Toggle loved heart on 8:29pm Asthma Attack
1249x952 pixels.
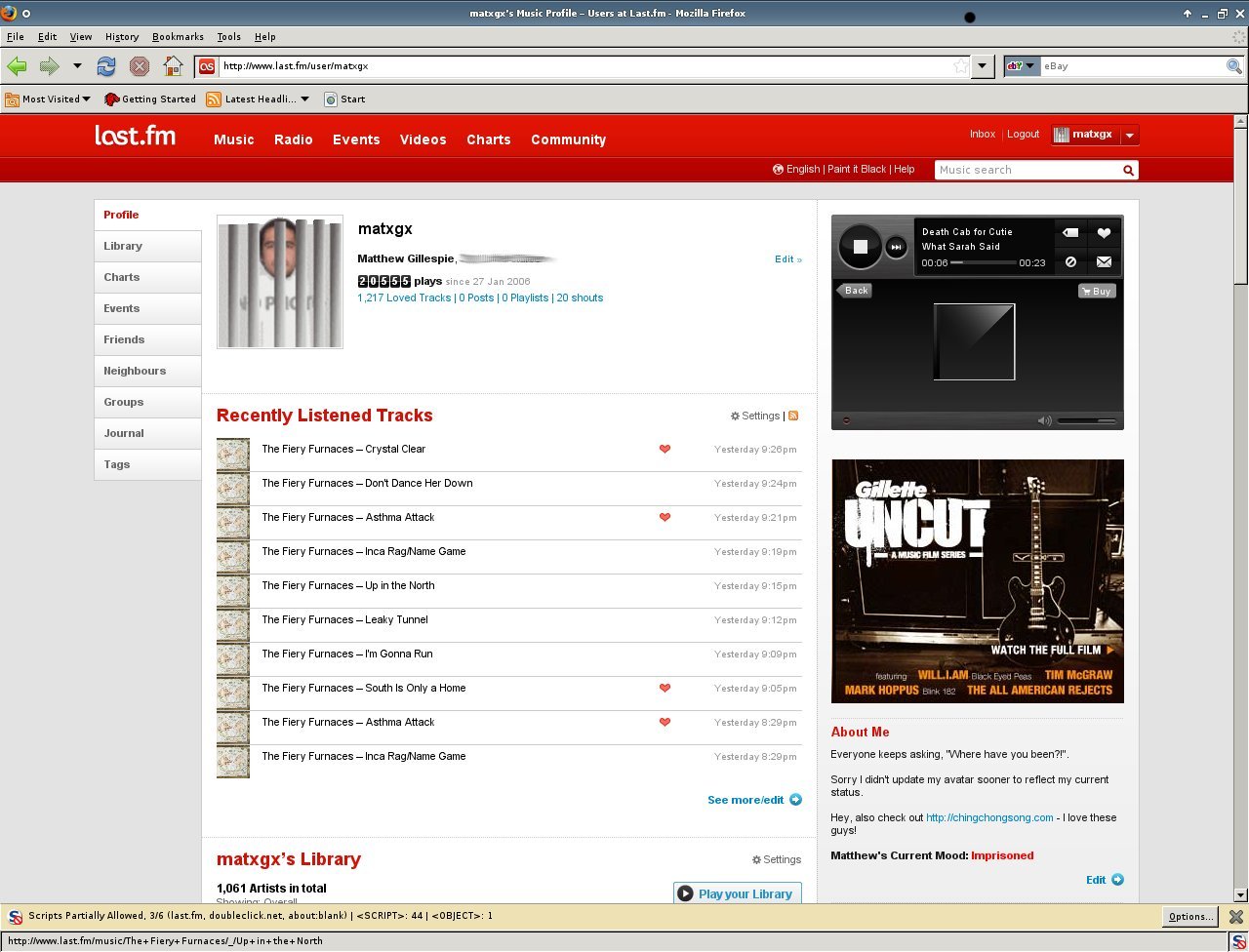(665, 722)
